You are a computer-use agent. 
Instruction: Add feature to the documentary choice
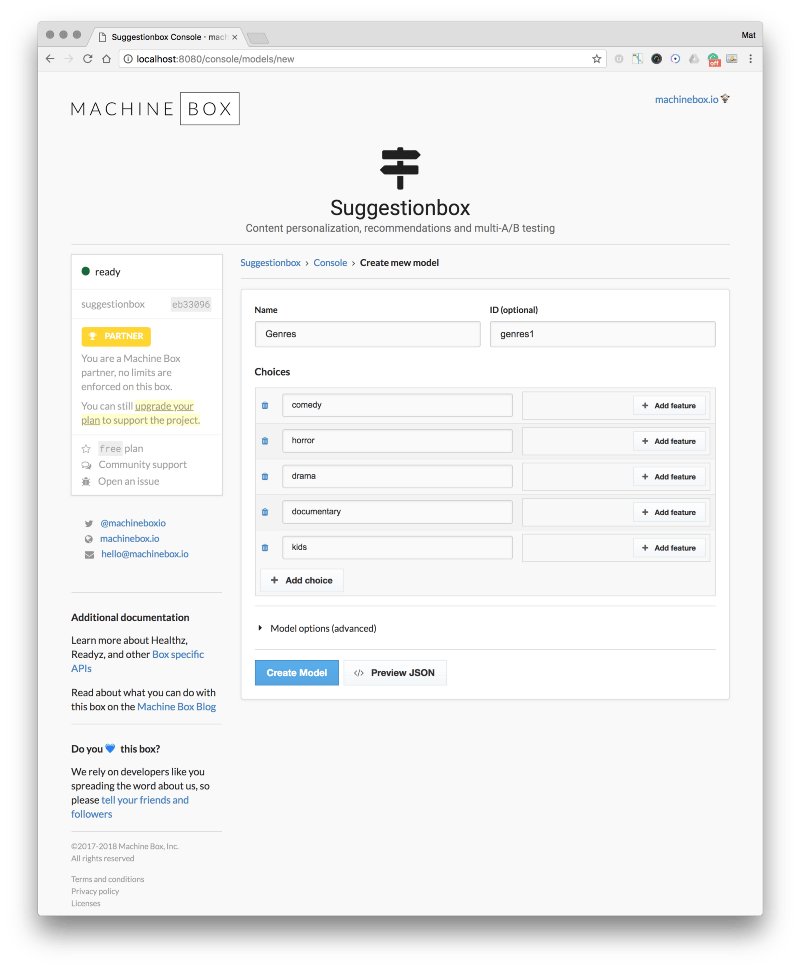669,512
